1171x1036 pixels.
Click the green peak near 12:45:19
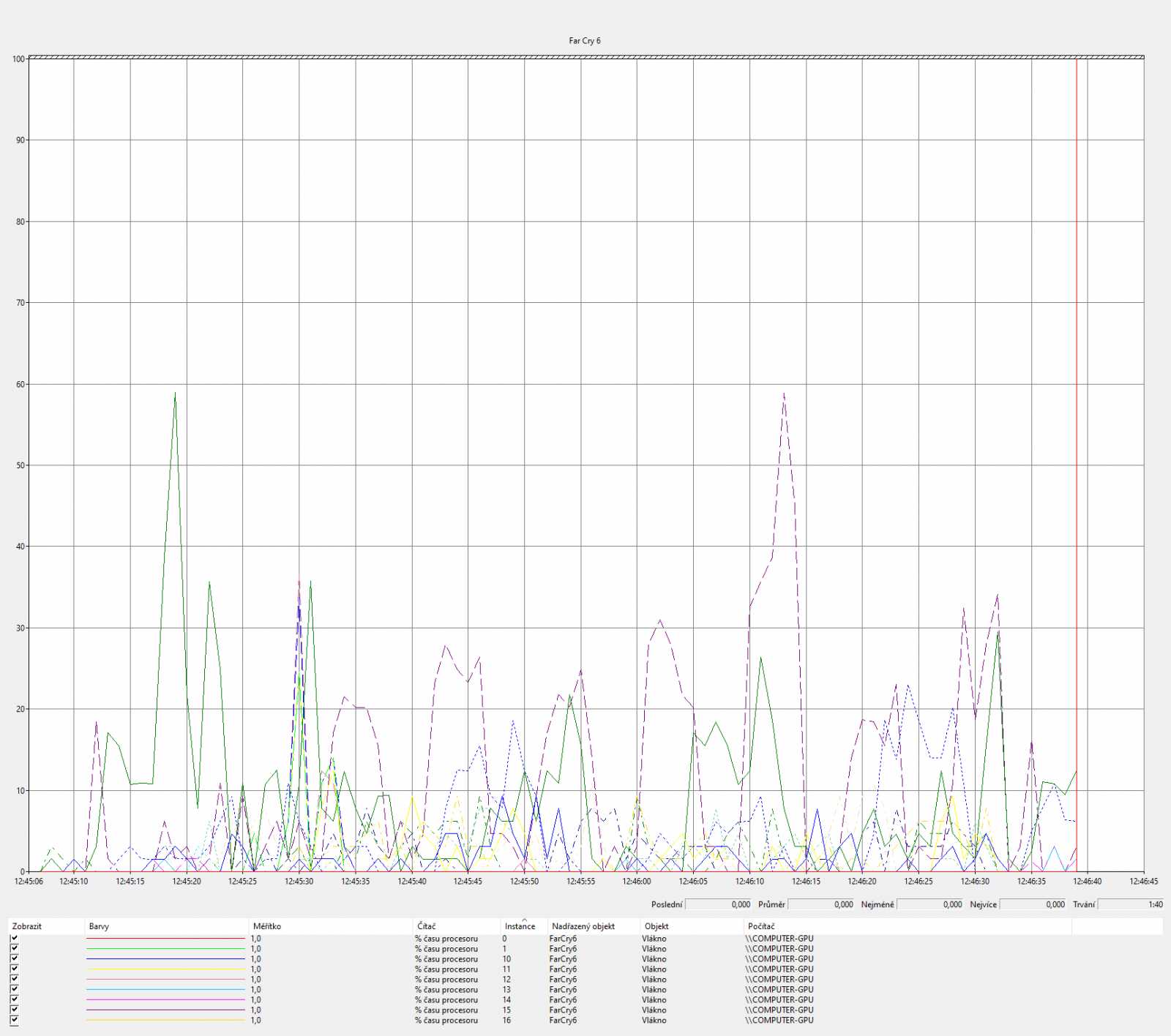(x=175, y=394)
